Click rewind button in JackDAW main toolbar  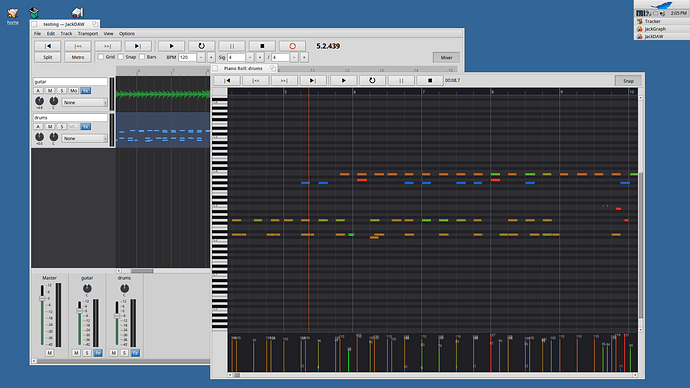78,46
